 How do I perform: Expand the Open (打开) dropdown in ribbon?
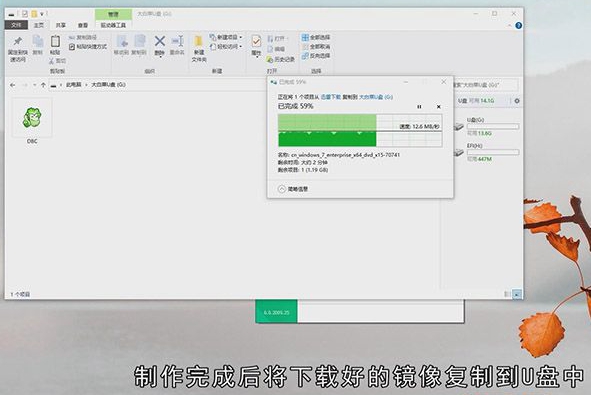click(x=279, y=38)
